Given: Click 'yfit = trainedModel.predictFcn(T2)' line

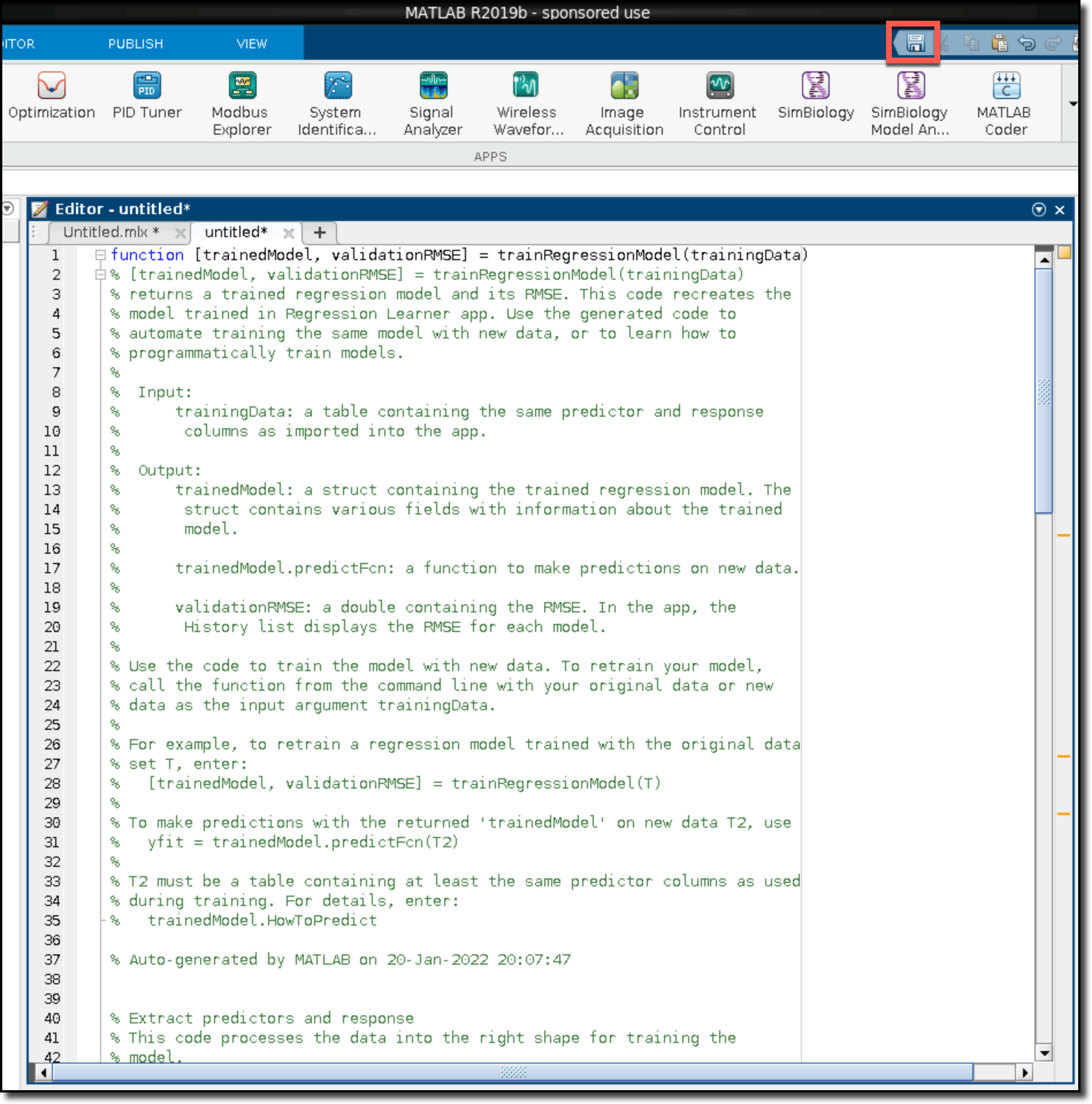Looking at the screenshot, I should pos(303,842).
